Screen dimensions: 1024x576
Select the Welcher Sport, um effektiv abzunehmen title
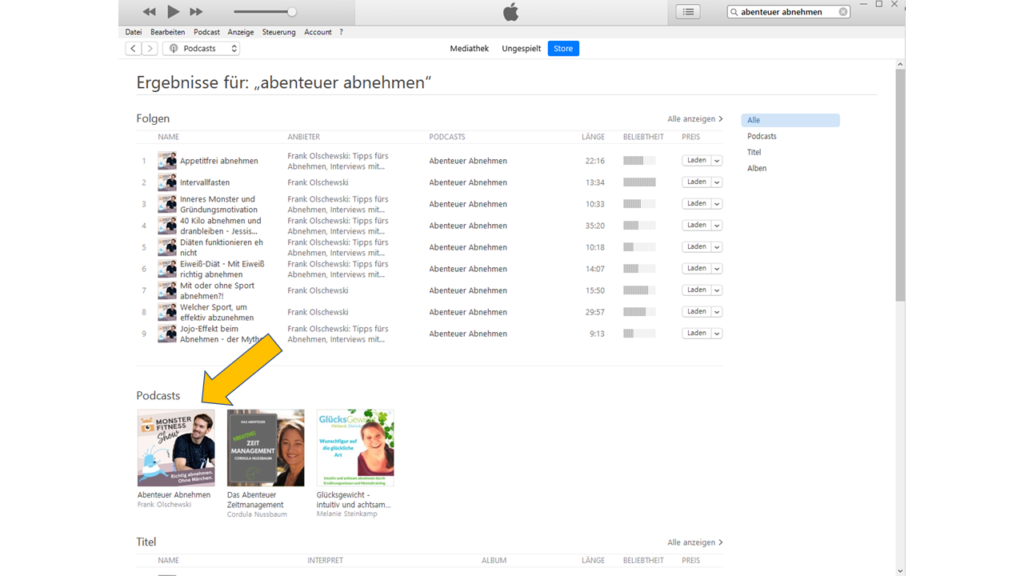[217, 312]
